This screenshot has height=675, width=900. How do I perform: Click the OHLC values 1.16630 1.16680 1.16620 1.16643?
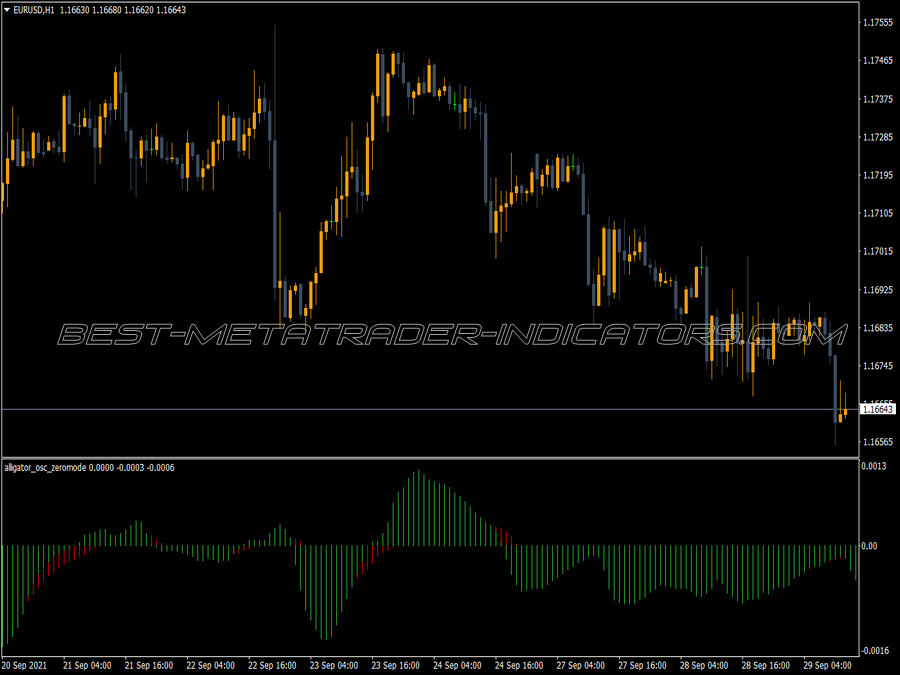pos(123,10)
